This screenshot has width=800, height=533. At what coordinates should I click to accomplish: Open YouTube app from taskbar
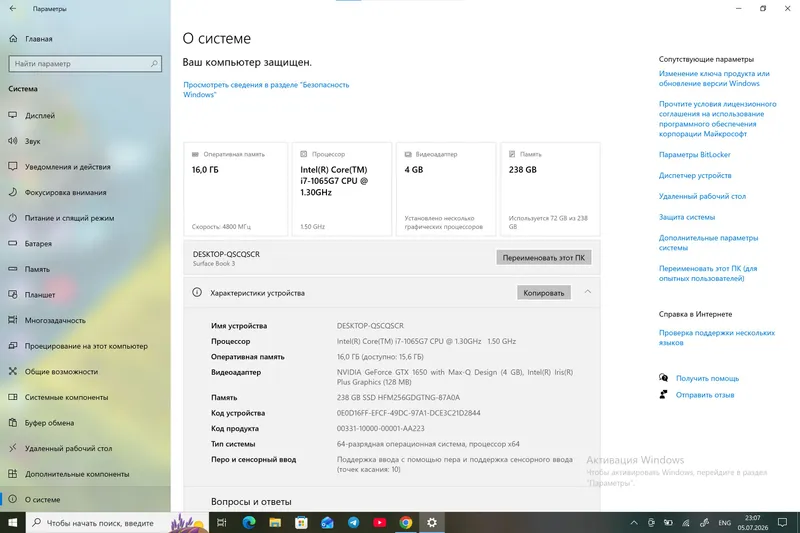pyautogui.click(x=380, y=523)
